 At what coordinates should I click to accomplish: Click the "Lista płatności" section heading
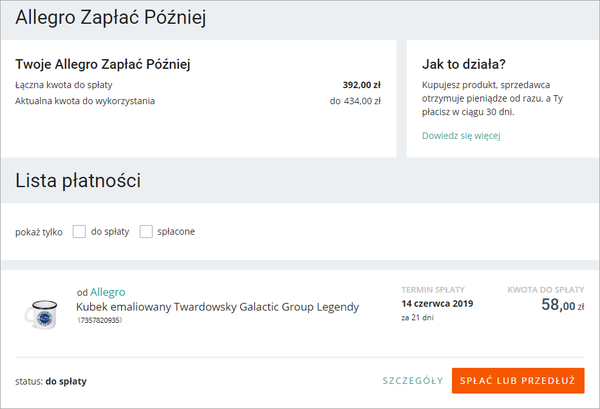point(78,181)
